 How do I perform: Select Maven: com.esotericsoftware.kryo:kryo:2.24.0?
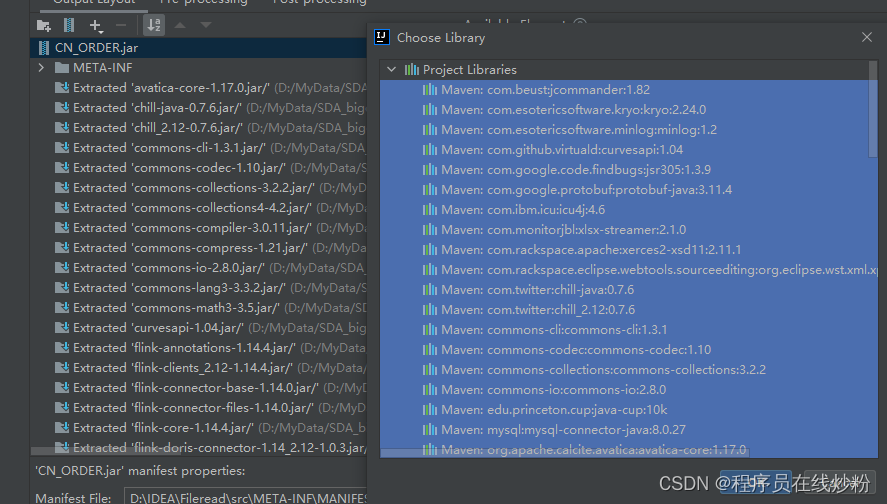(x=625, y=110)
